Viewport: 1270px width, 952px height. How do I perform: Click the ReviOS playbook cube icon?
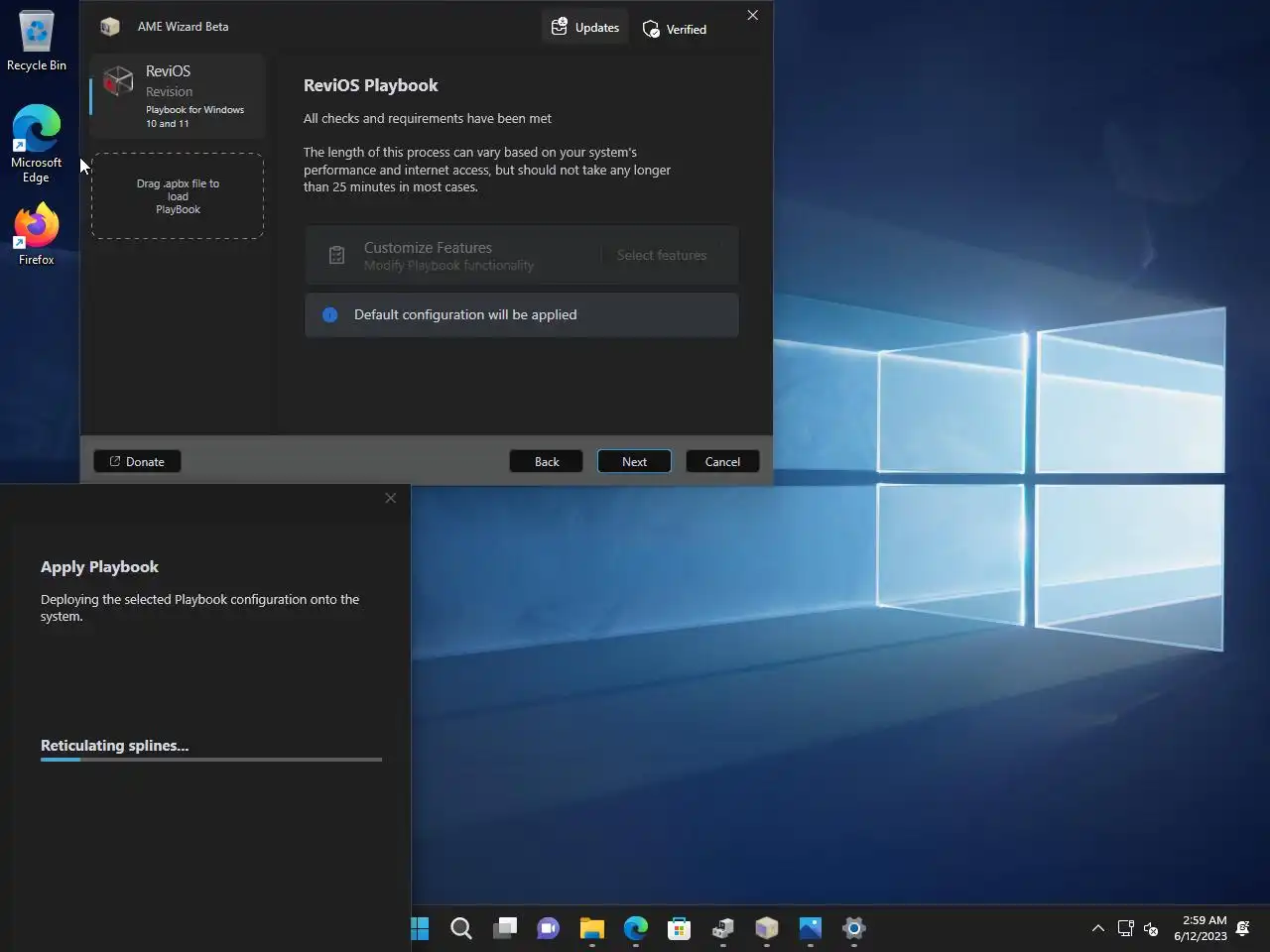[x=118, y=80]
